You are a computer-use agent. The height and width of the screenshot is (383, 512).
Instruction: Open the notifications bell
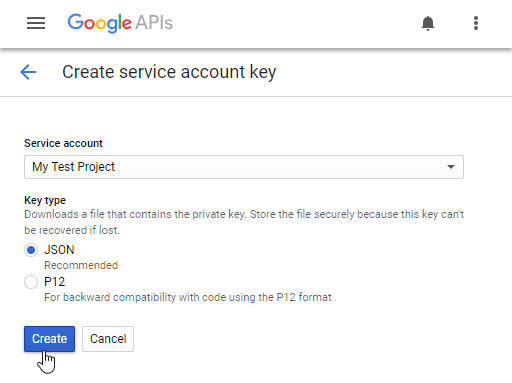point(428,23)
